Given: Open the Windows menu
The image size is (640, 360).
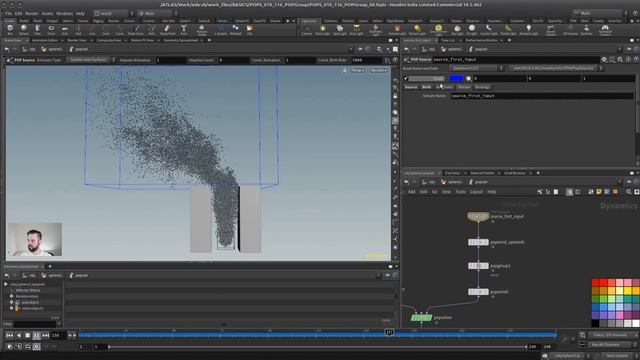Looking at the screenshot, I should (64, 13).
